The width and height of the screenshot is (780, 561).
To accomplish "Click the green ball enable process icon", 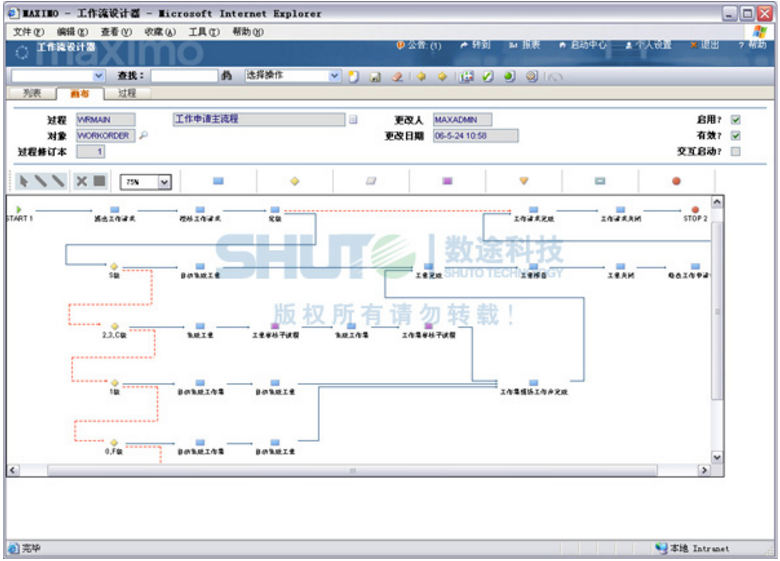I will point(509,76).
